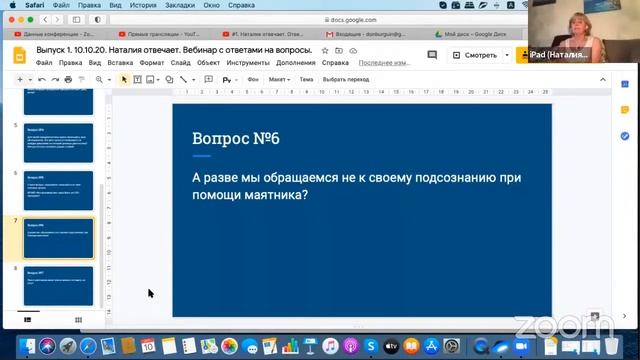Star the presentation
The height and width of the screenshot is (360, 640).
click(x=325, y=51)
